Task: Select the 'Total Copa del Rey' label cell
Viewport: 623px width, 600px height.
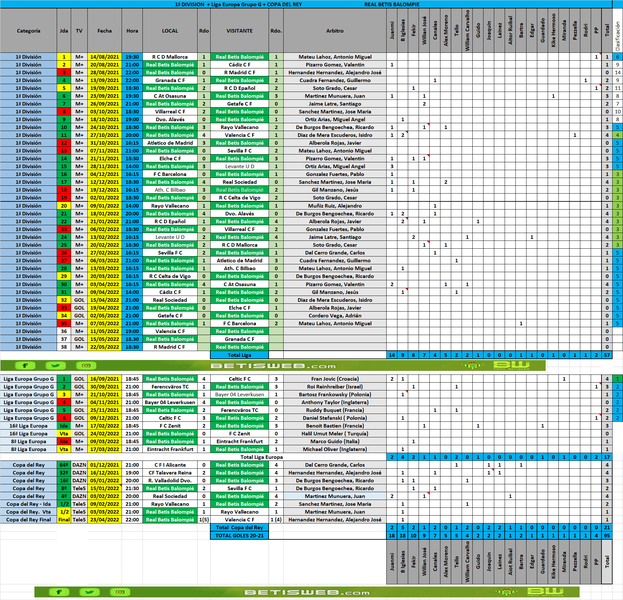Action: click(x=240, y=528)
